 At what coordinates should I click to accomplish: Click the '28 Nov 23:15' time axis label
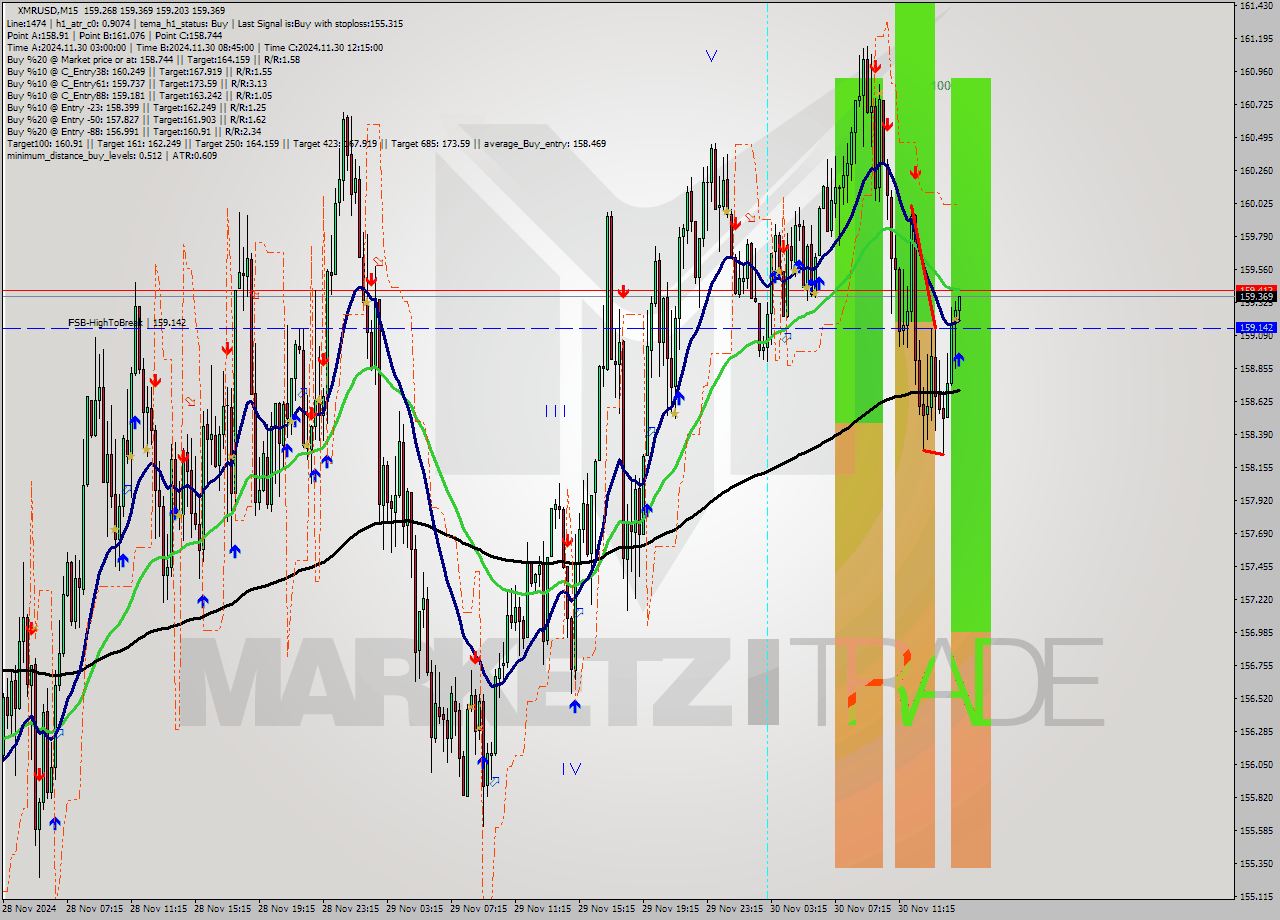[351, 910]
